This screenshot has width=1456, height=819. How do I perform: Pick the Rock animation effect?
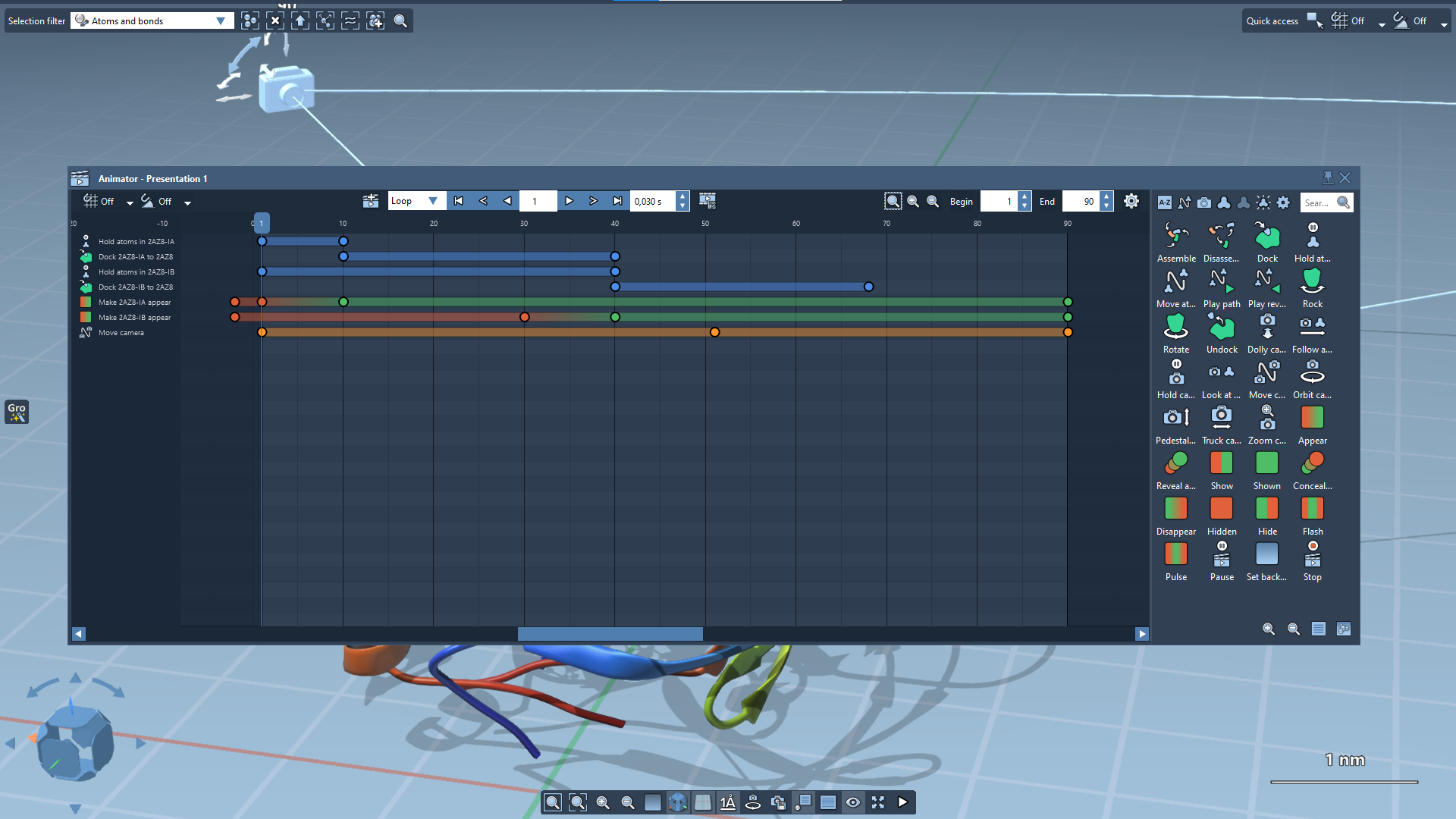click(x=1312, y=282)
